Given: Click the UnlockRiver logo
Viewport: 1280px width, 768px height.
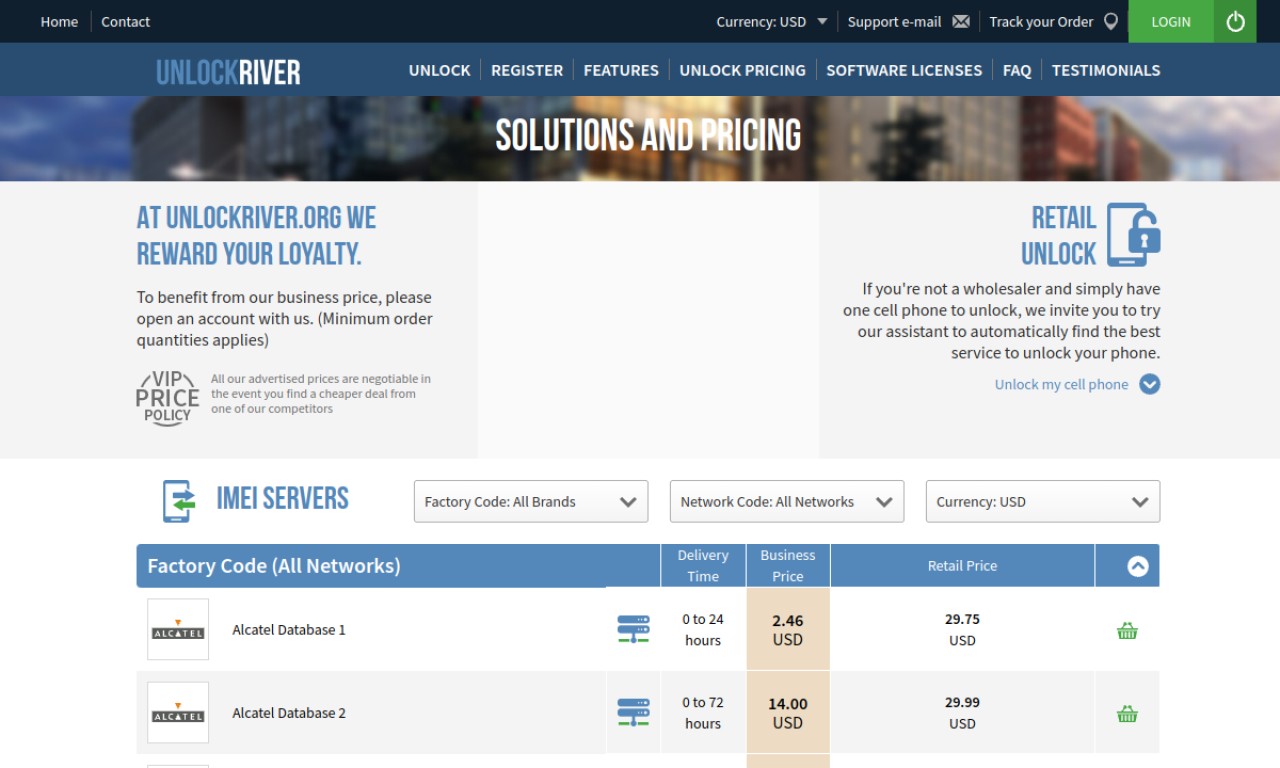Looking at the screenshot, I should [228, 71].
